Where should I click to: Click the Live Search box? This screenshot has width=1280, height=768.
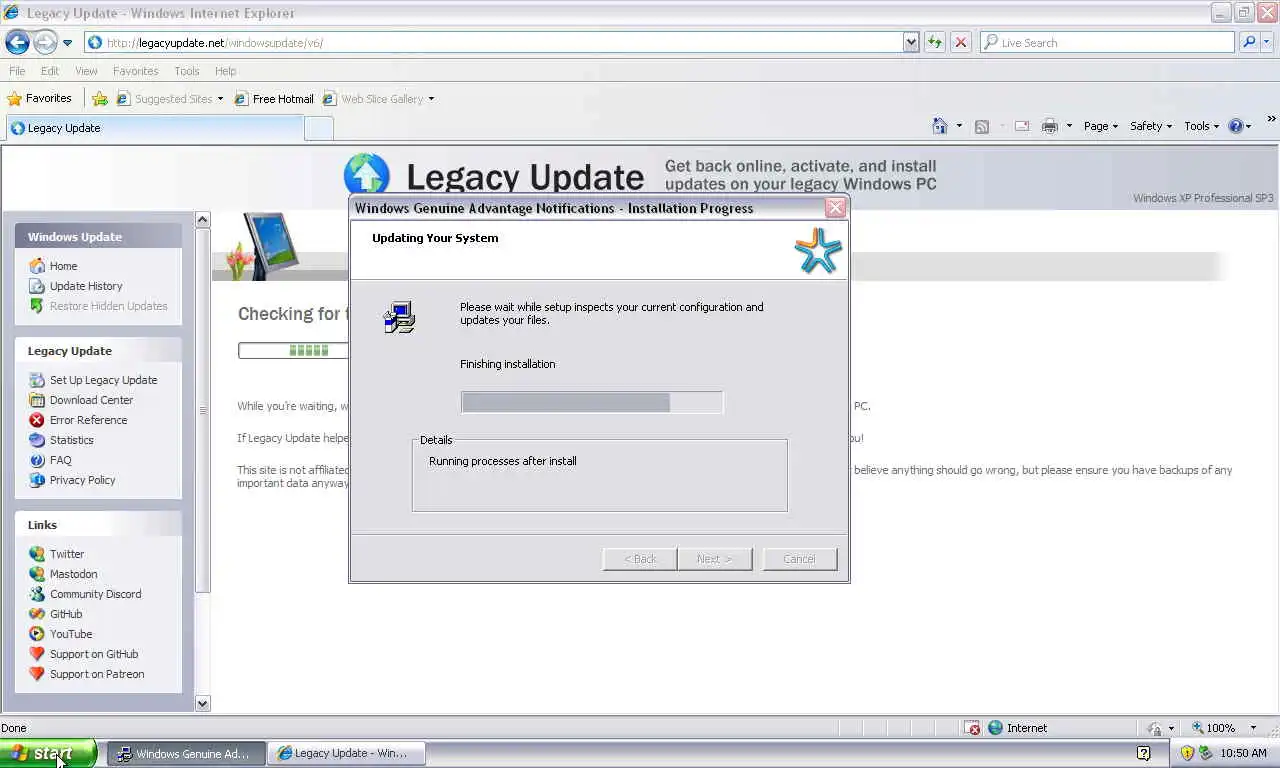1107,42
